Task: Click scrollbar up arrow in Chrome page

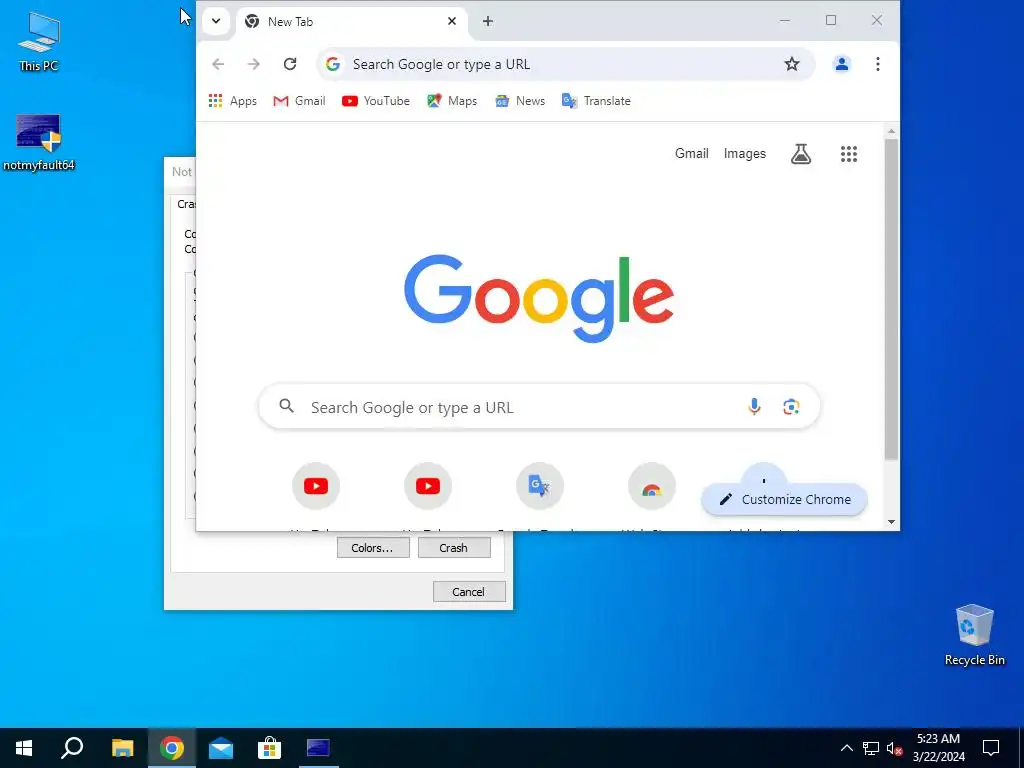Action: click(891, 132)
